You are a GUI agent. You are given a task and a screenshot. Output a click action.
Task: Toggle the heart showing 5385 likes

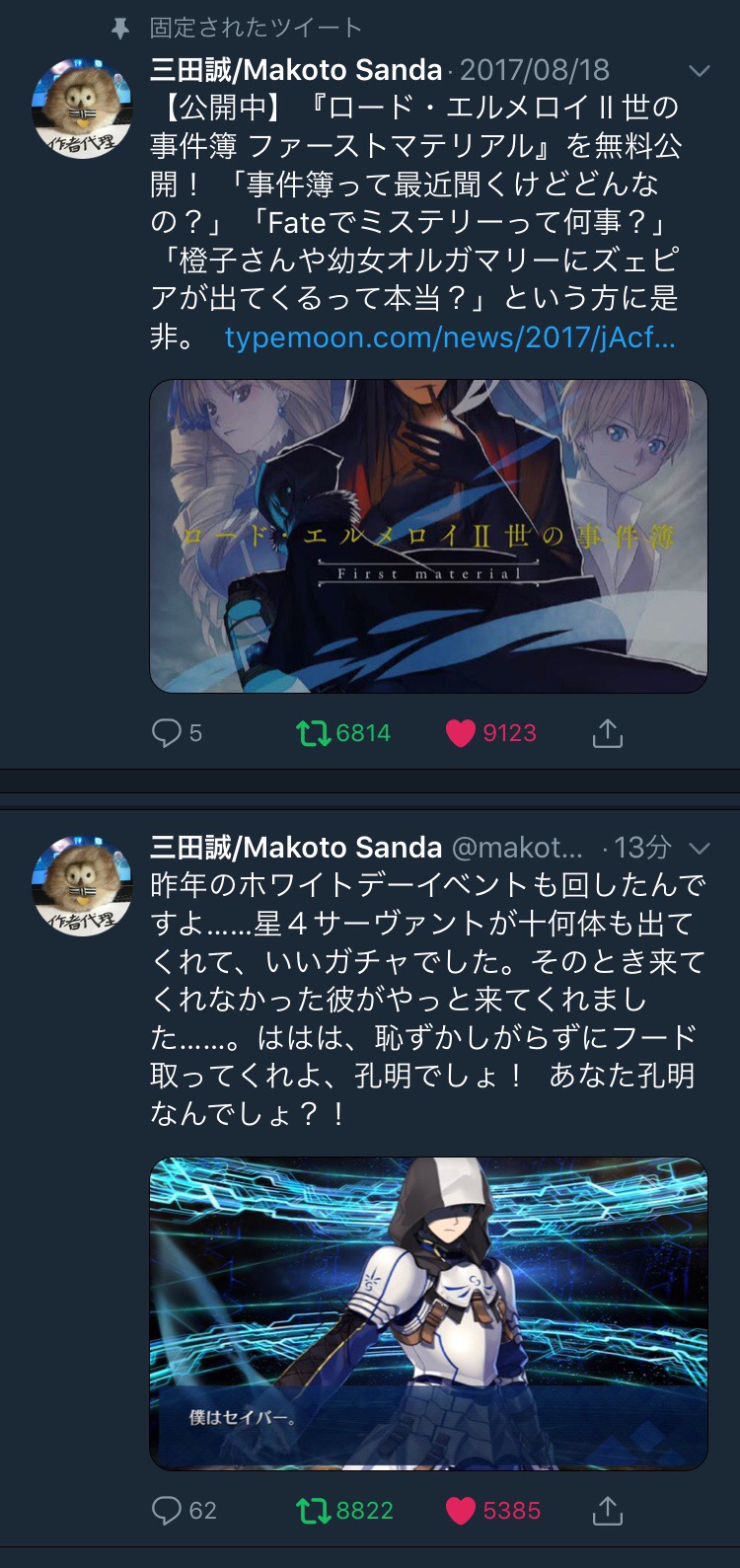[492, 1511]
